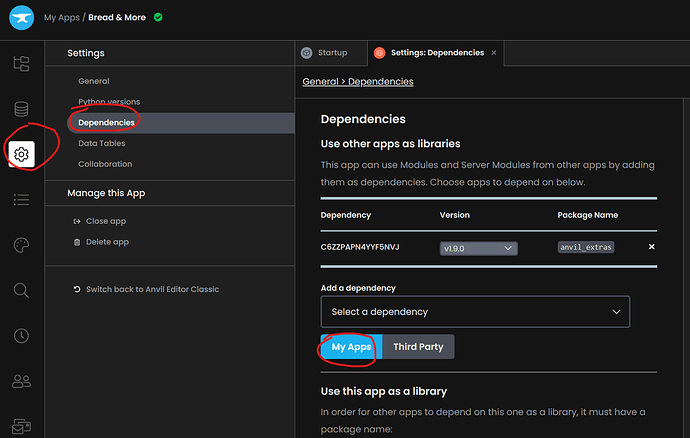Open the Users icon in sidebar
This screenshot has height=438, width=690.
coord(21,381)
